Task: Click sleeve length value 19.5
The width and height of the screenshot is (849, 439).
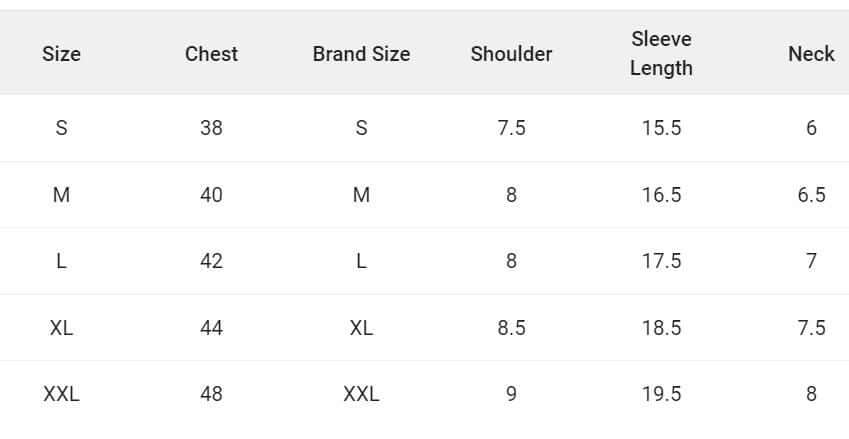Action: point(661,394)
